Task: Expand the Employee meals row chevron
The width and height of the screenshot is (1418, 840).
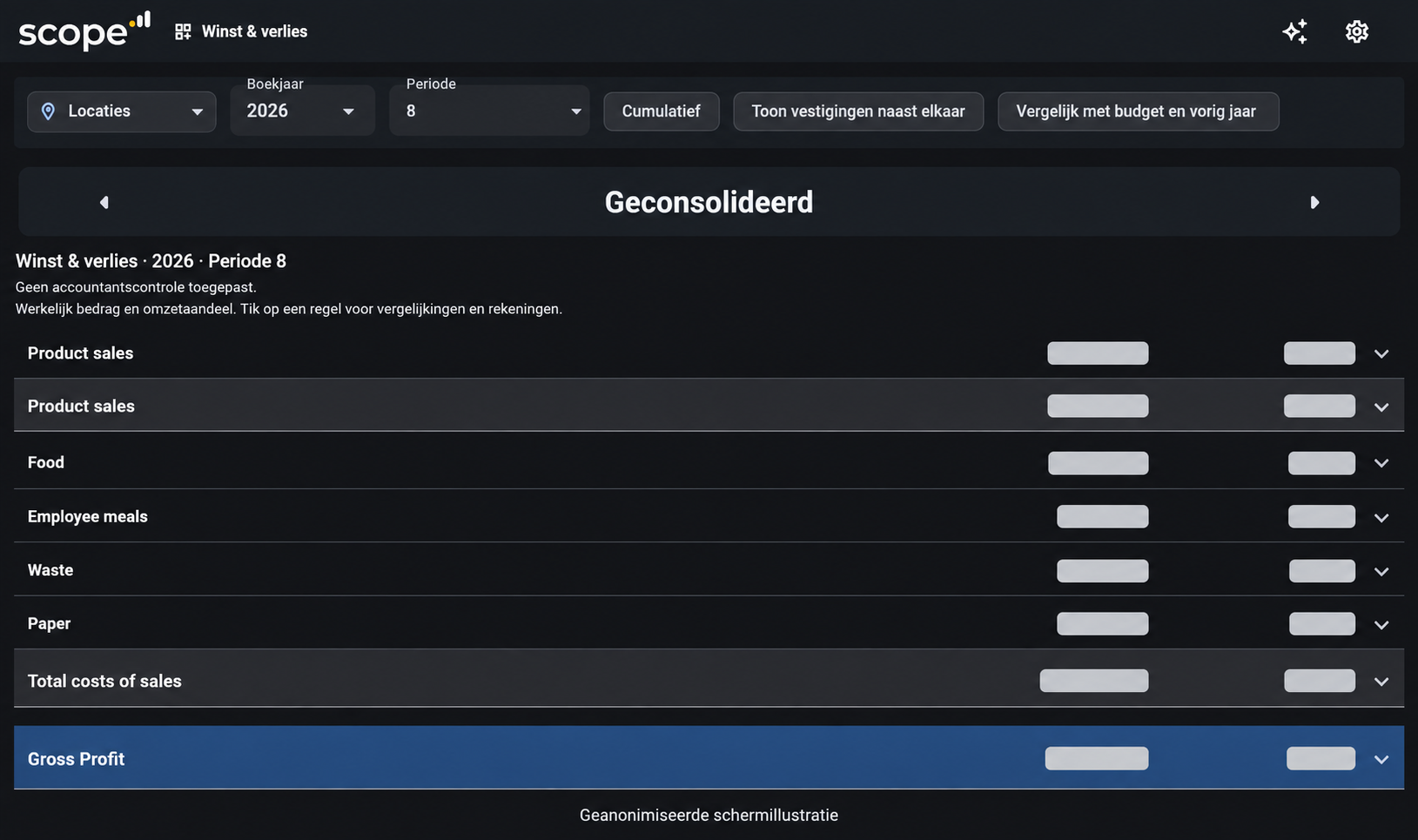Action: (1381, 517)
